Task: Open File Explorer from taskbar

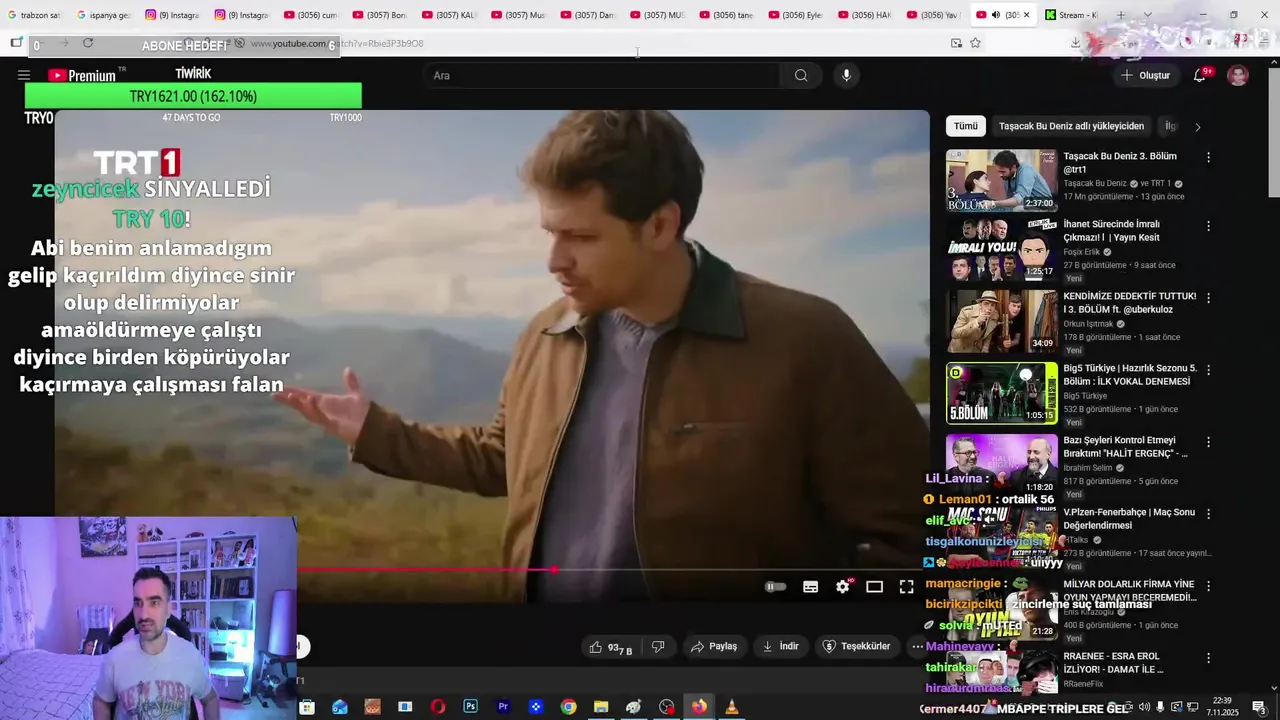Action: point(600,707)
